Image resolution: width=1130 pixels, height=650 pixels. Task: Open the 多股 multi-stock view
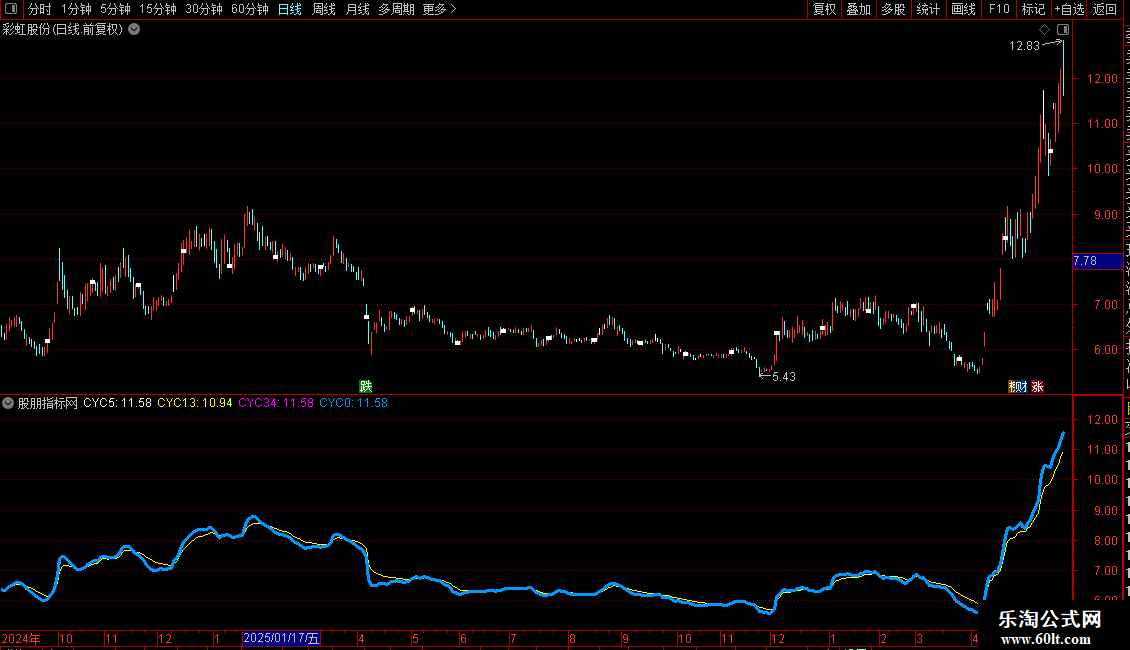(893, 9)
